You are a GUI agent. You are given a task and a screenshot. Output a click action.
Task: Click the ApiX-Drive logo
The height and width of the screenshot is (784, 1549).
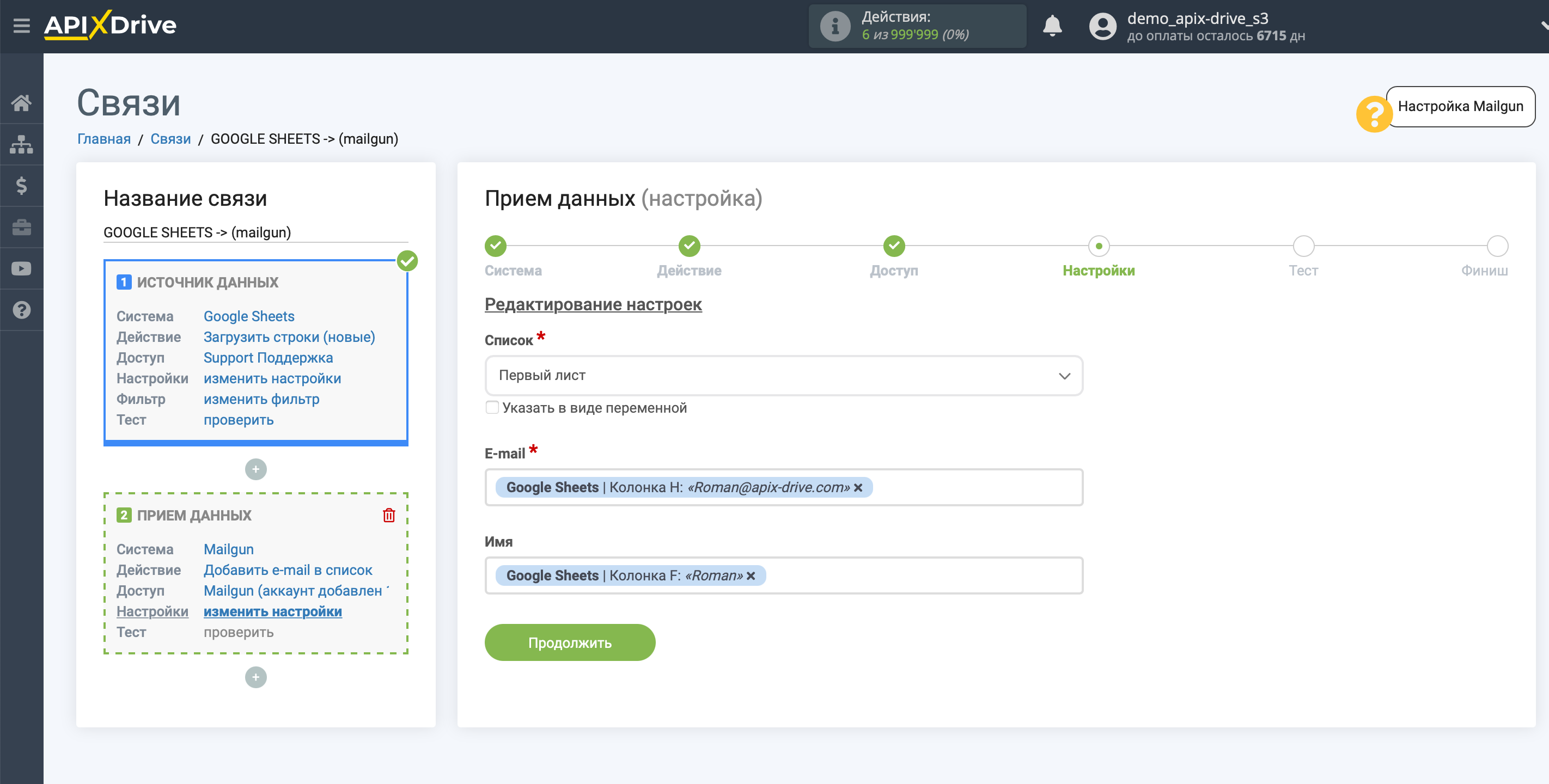pos(110,25)
